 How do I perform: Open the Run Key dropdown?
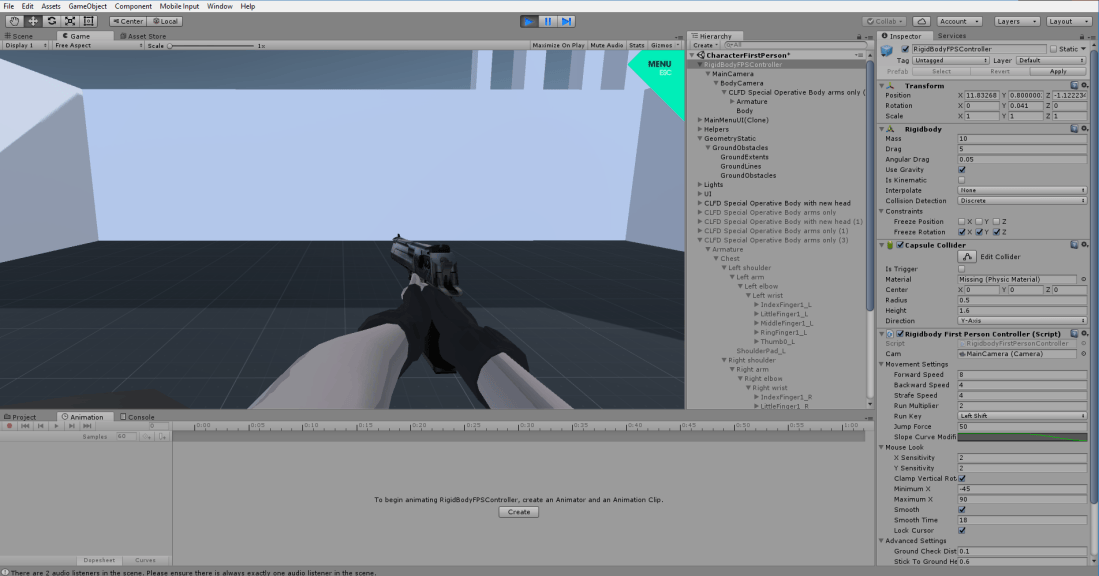click(1022, 416)
